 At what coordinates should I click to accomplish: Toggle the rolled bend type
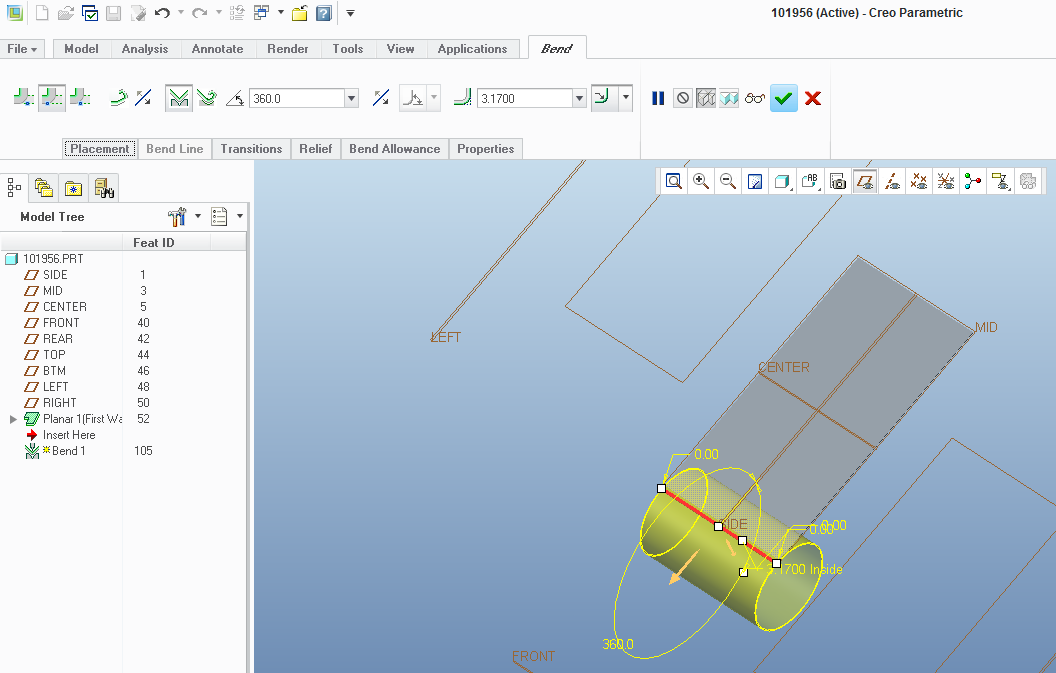pyautogui.click(x=207, y=98)
